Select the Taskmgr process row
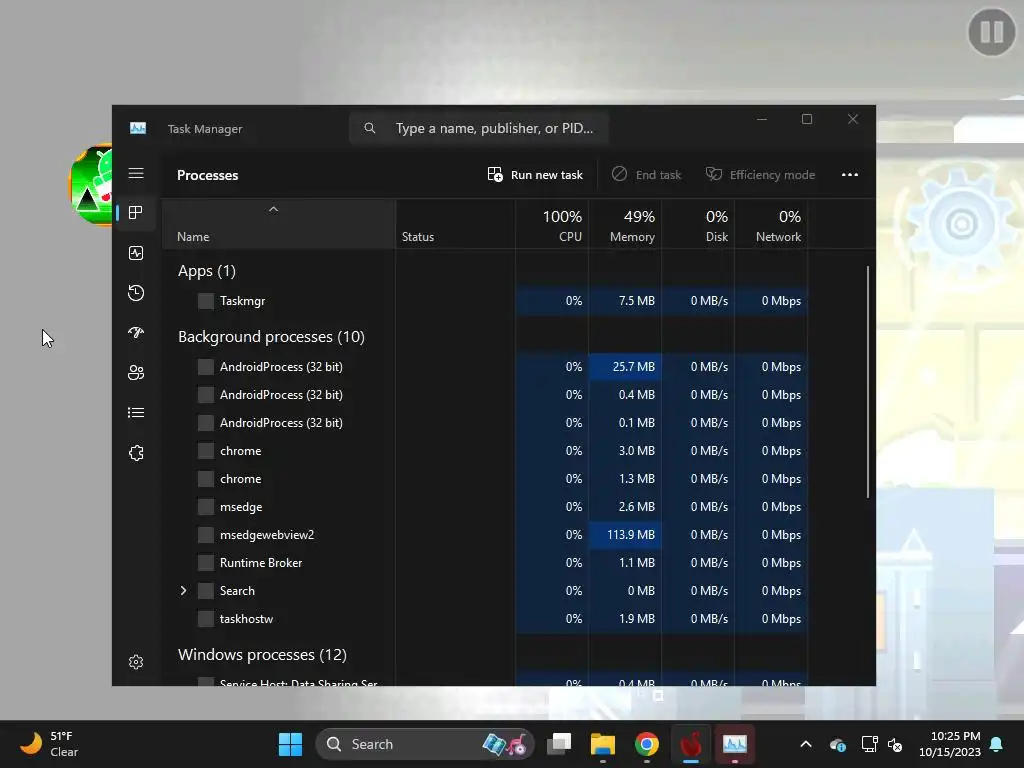Viewport: 1024px width, 768px height. [x=485, y=300]
